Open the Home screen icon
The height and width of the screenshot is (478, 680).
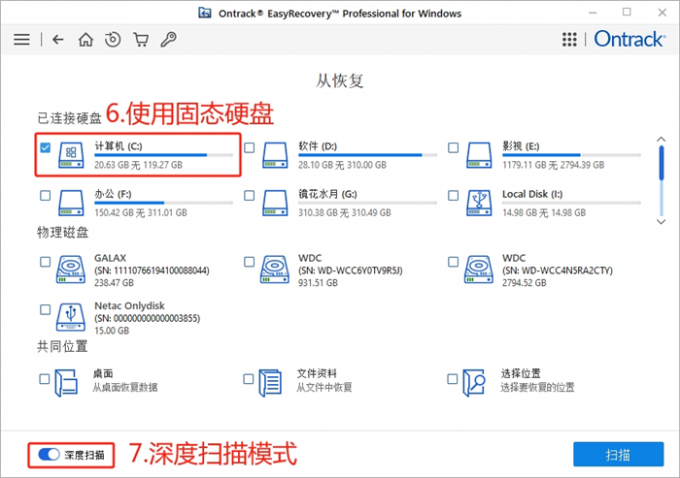click(85, 39)
